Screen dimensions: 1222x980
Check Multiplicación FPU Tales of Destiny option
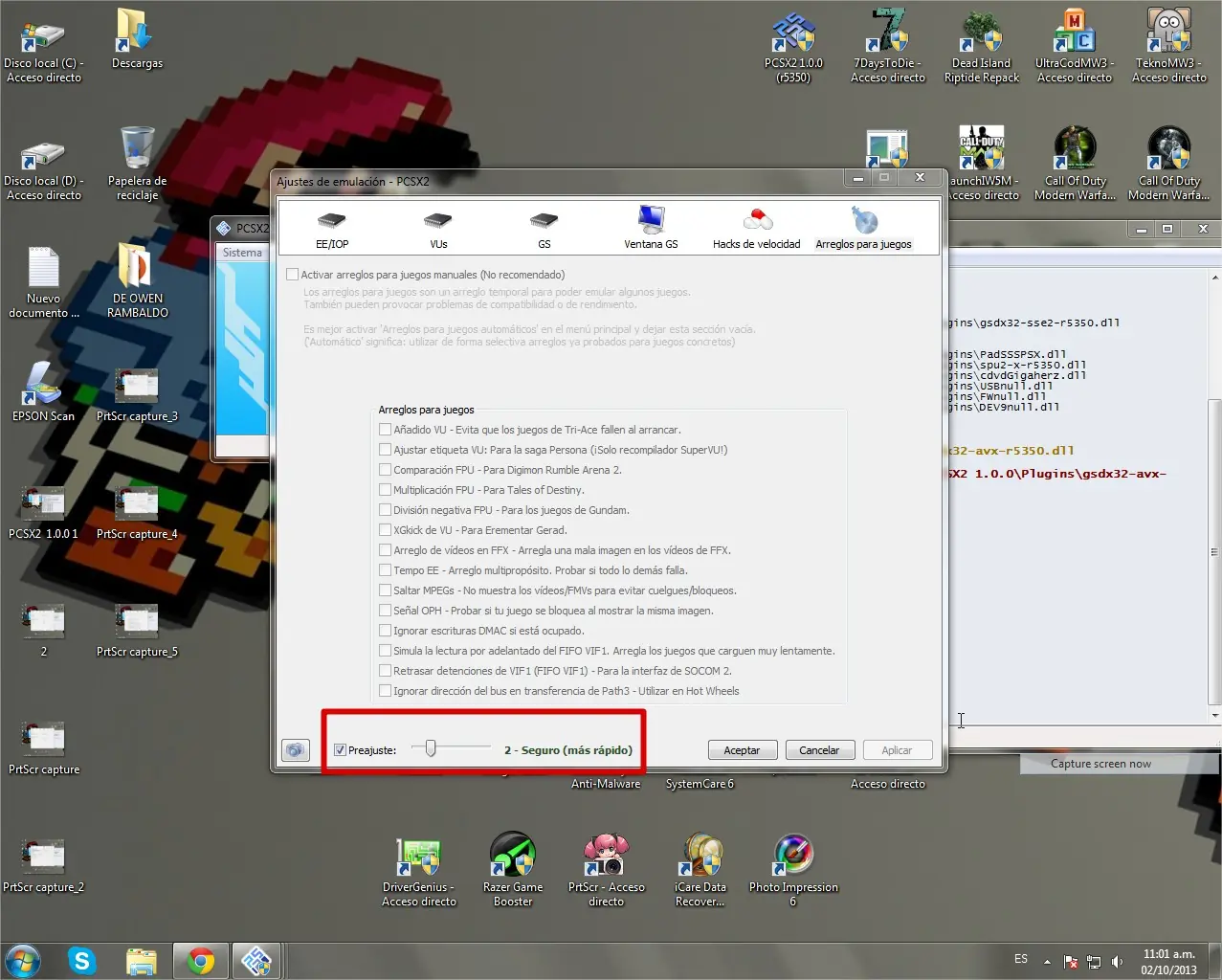coord(385,490)
